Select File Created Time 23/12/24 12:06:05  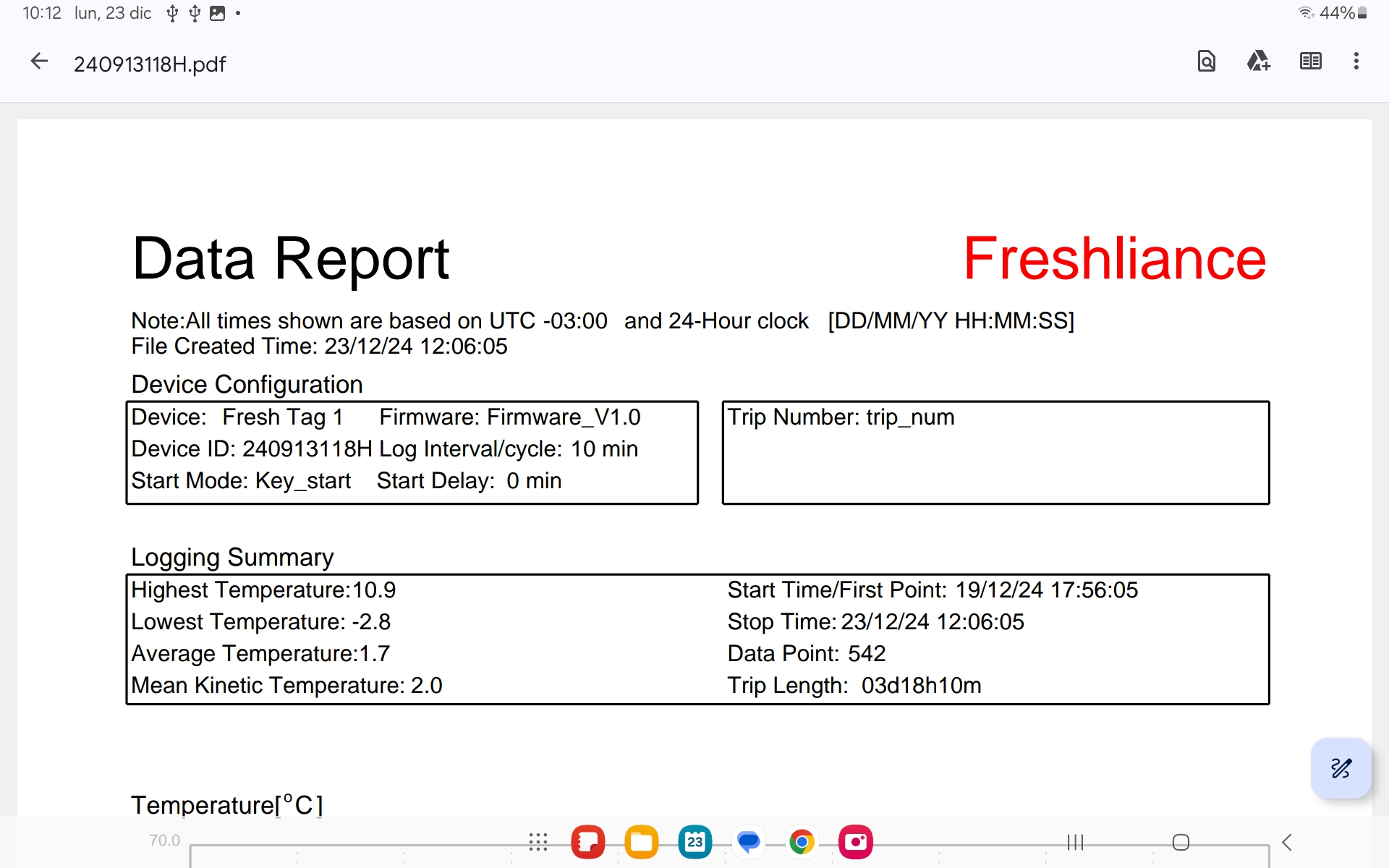point(319,346)
